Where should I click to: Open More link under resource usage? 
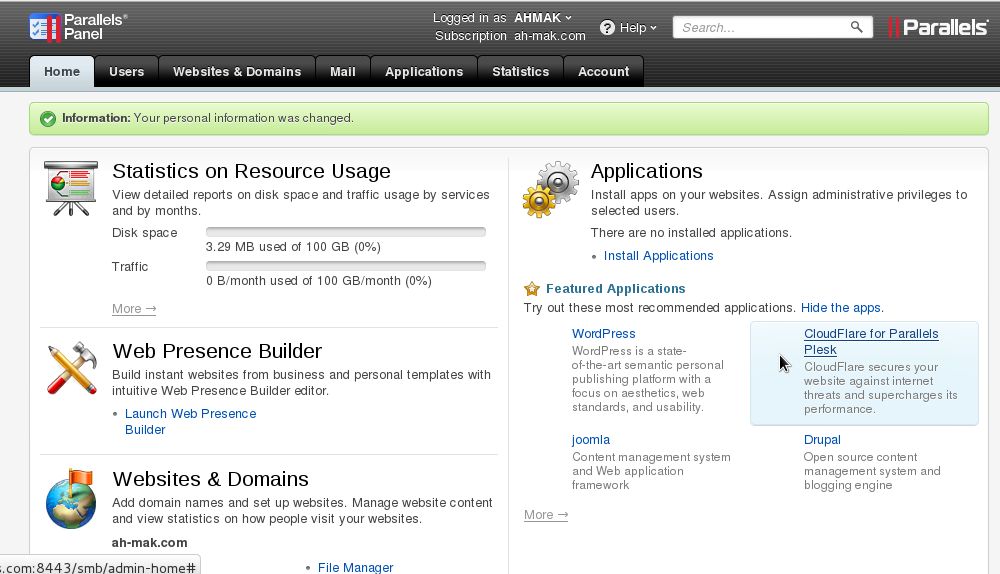point(134,309)
